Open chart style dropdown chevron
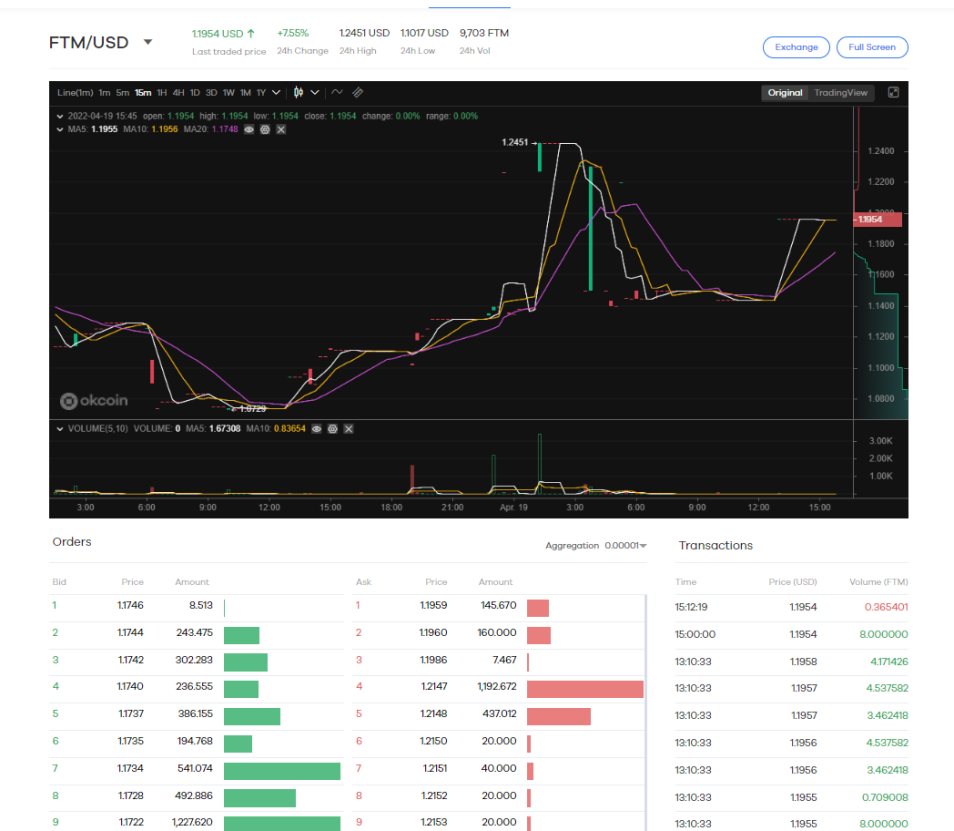This screenshot has width=954, height=831. point(315,92)
